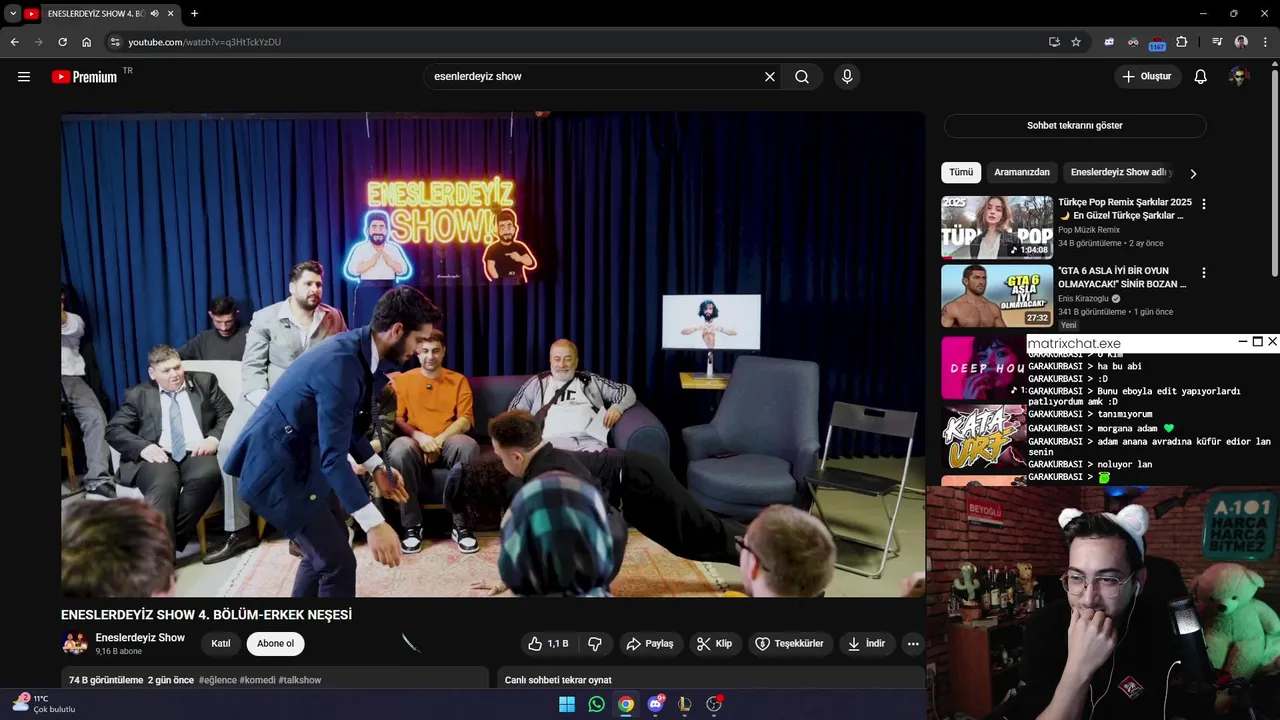Click the #komedi hashtag

tap(257, 680)
